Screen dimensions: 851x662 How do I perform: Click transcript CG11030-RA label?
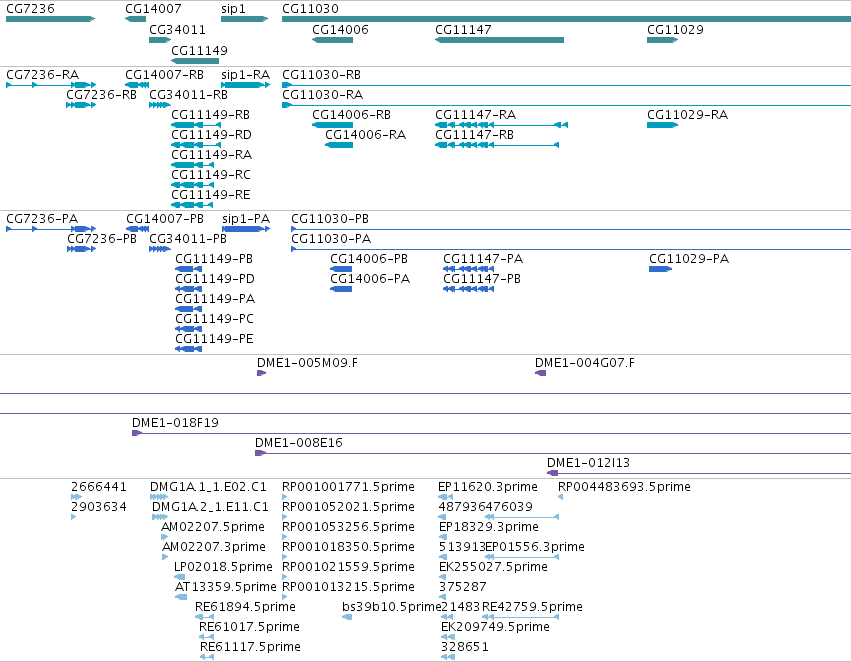click(x=322, y=94)
